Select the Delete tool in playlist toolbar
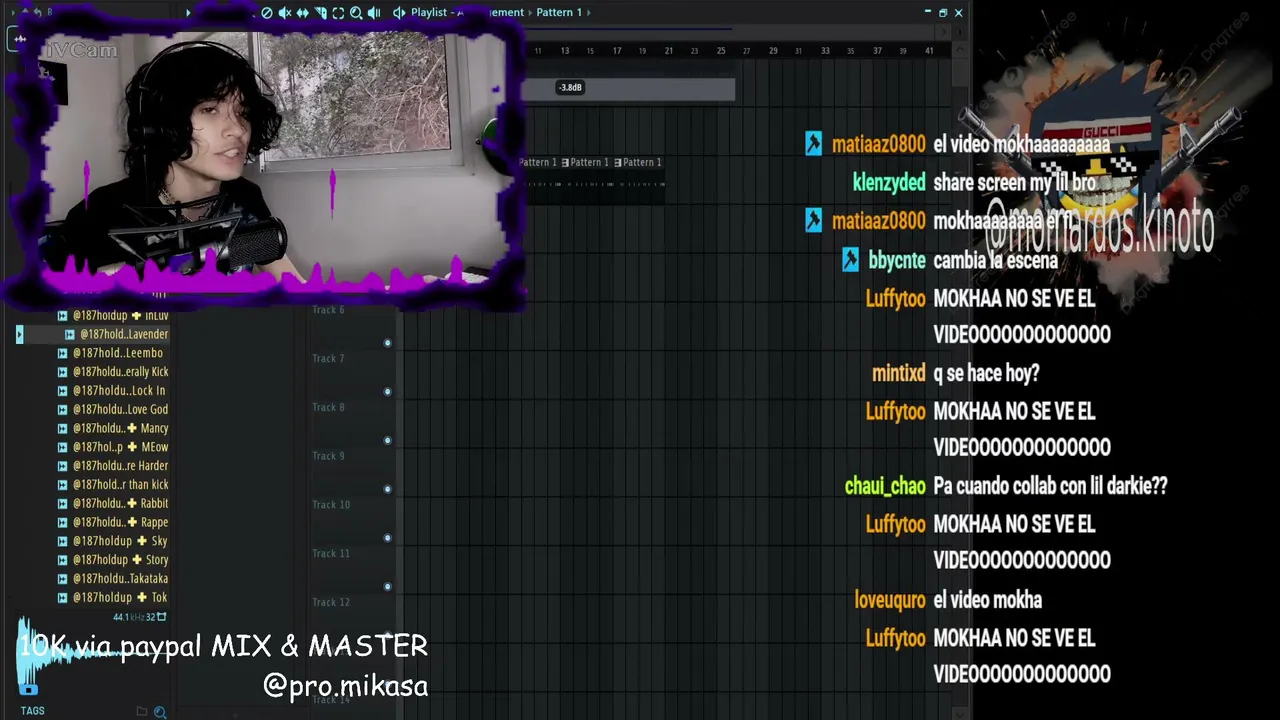 [x=267, y=12]
